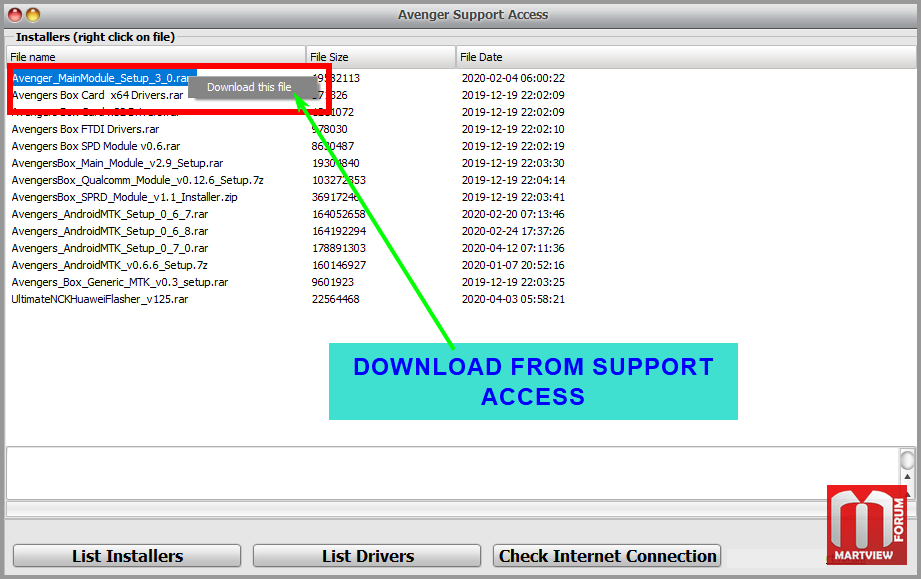The height and width of the screenshot is (579, 921).
Task: Click file date 2020-01-07 20:52:16
Action: 513,265
